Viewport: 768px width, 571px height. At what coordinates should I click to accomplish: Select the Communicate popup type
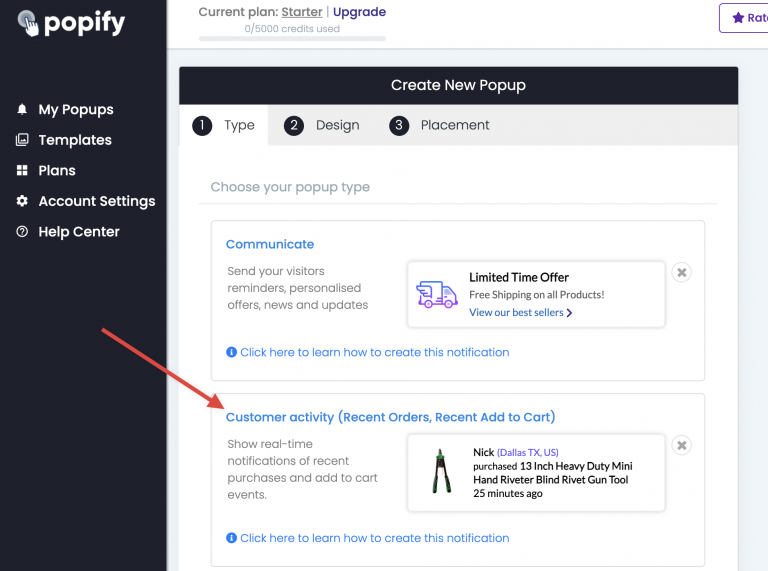pos(270,244)
